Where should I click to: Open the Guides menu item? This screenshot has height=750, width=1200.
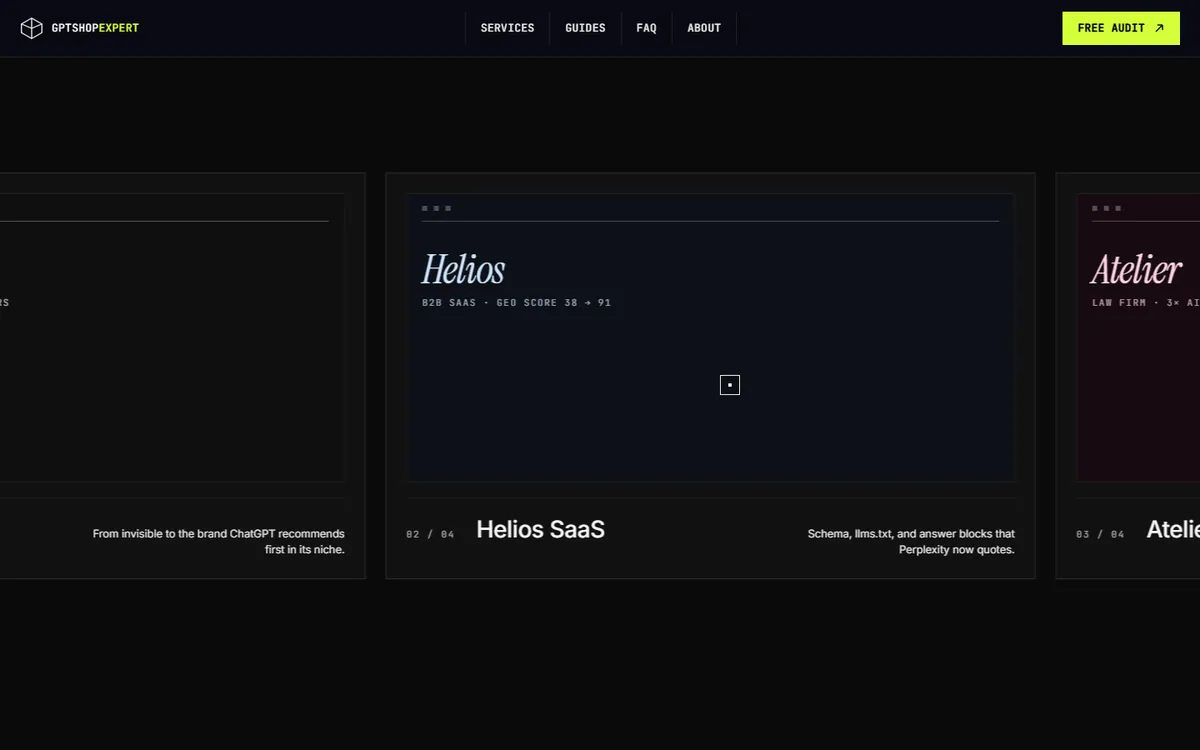tap(585, 28)
